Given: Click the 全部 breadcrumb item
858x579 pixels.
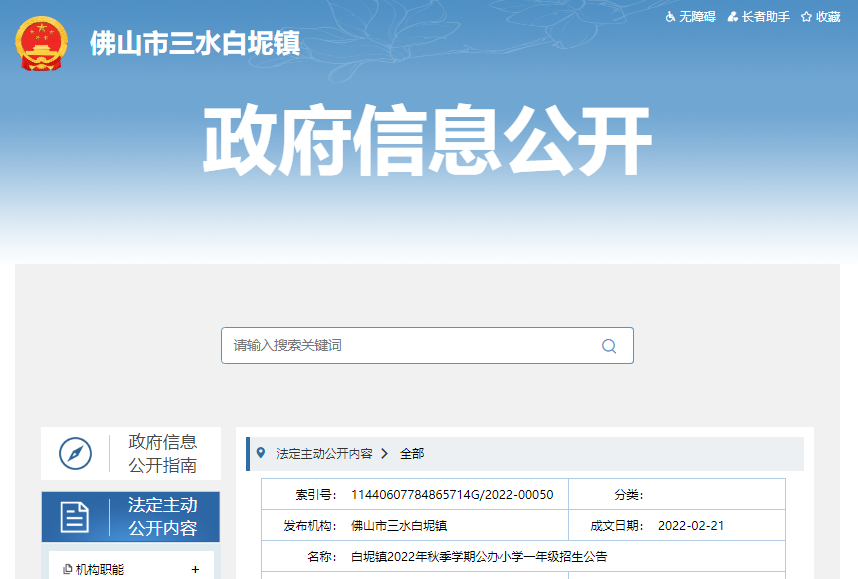Looking at the screenshot, I should click(412, 453).
